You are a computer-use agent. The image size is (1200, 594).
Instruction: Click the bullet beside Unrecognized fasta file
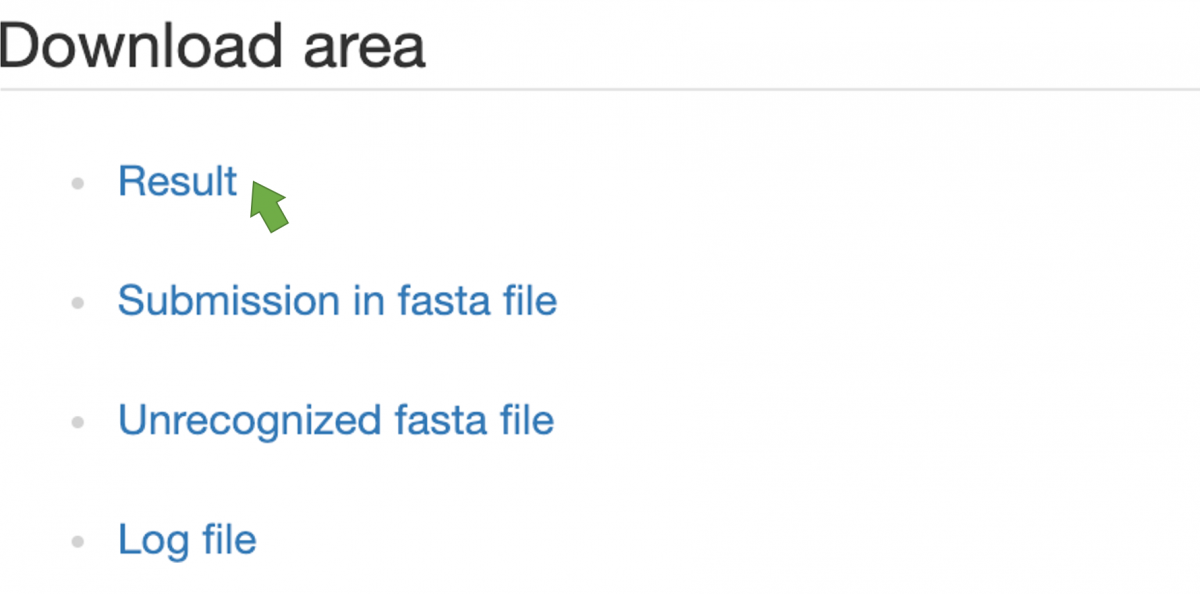tap(77, 424)
